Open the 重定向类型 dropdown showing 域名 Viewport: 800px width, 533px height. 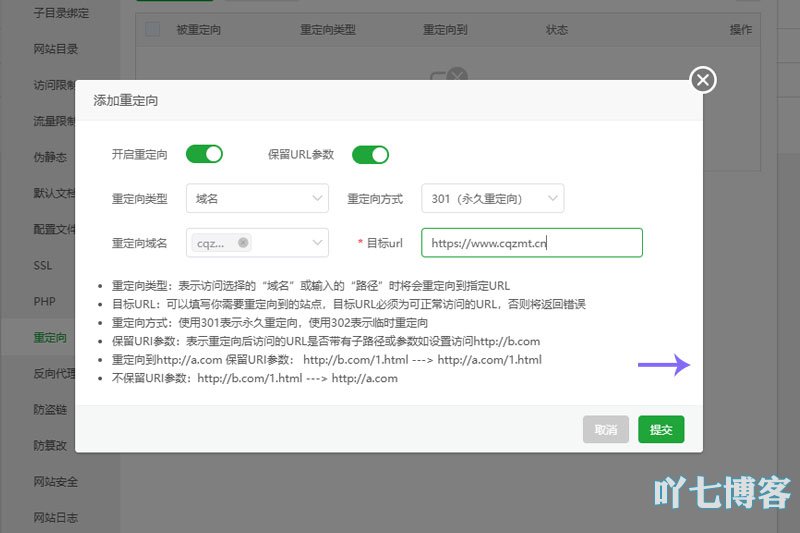pyautogui.click(x=257, y=198)
